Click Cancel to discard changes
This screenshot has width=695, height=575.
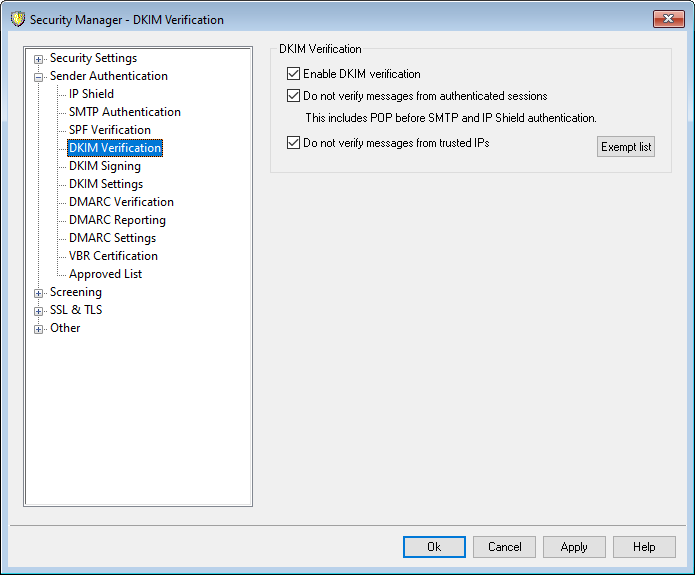(504, 547)
